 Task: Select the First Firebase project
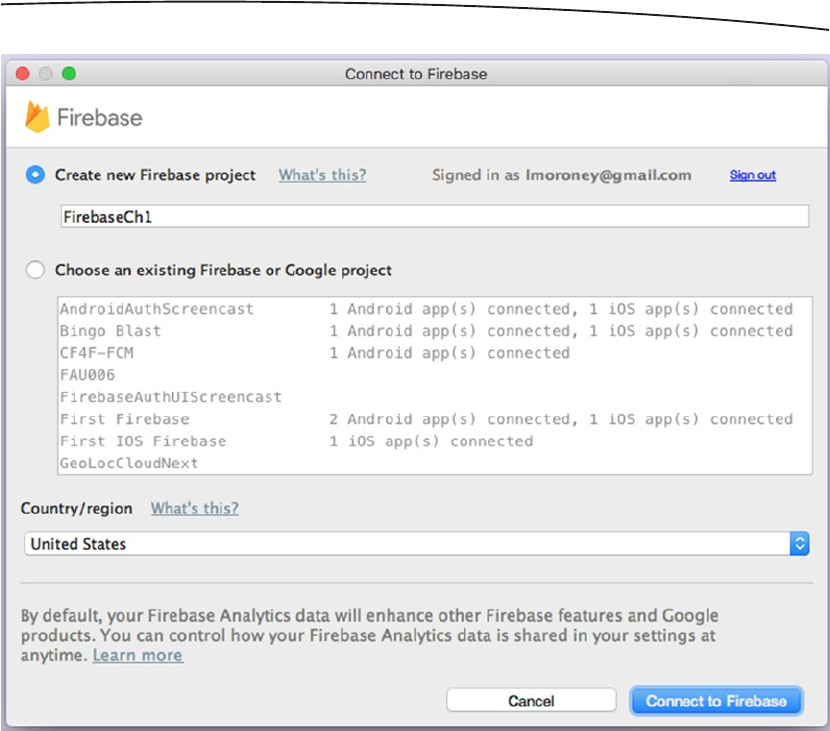coord(124,419)
